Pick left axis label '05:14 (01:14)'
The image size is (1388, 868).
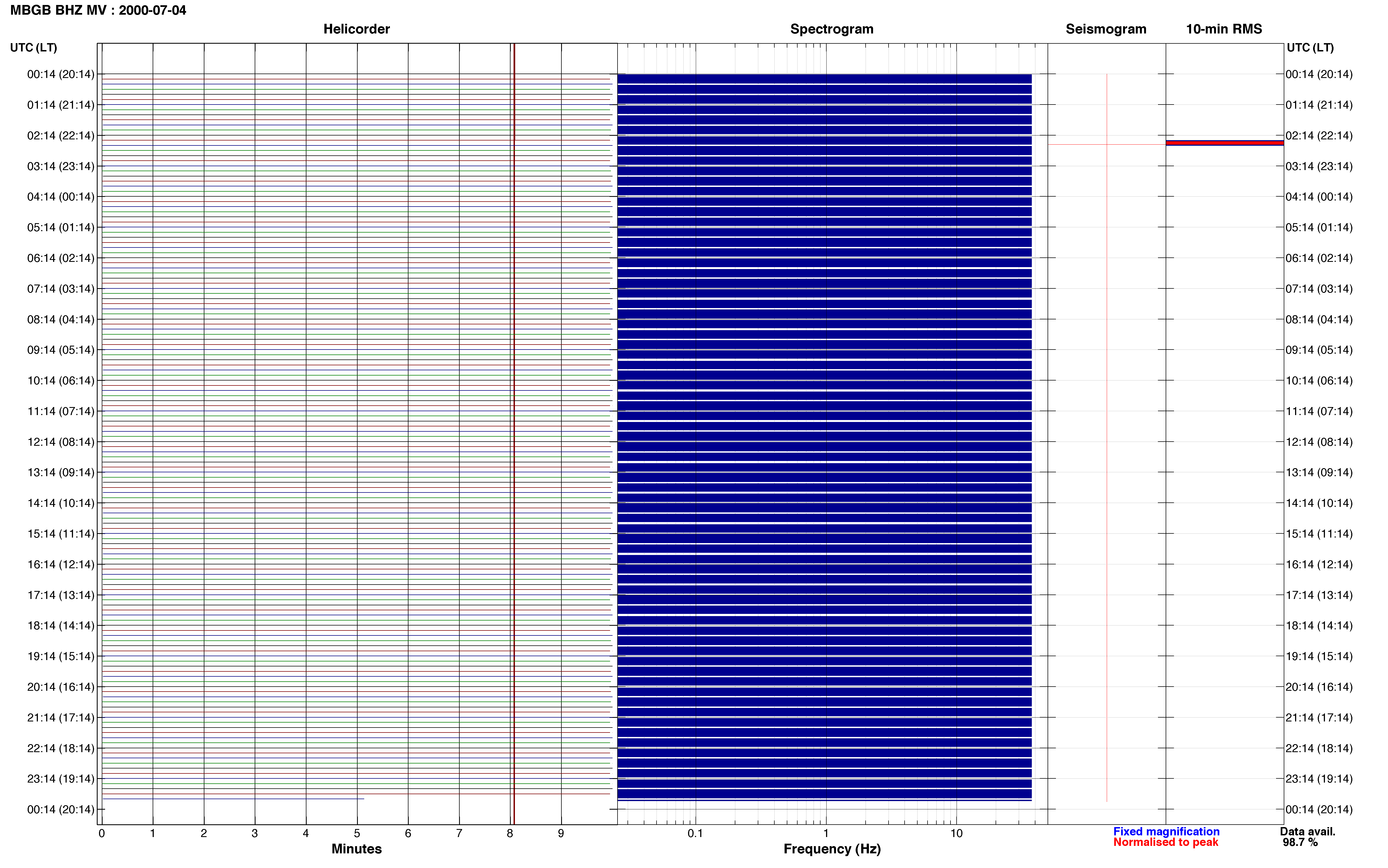coord(61,227)
